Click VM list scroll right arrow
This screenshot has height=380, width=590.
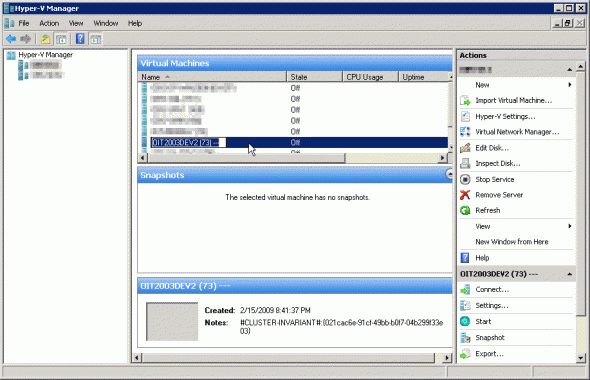pos(443,158)
